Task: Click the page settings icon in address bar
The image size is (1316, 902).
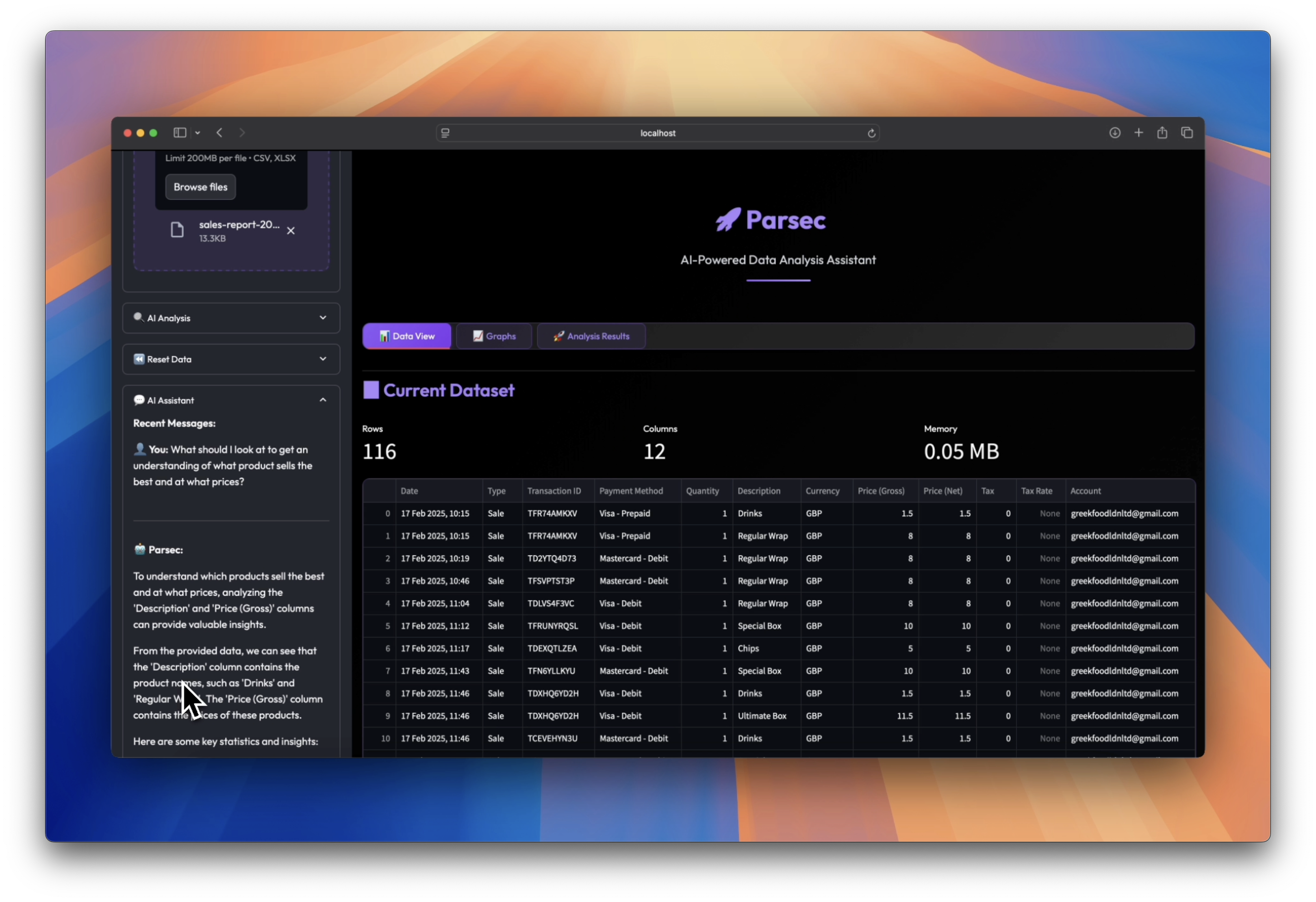Action: (445, 133)
